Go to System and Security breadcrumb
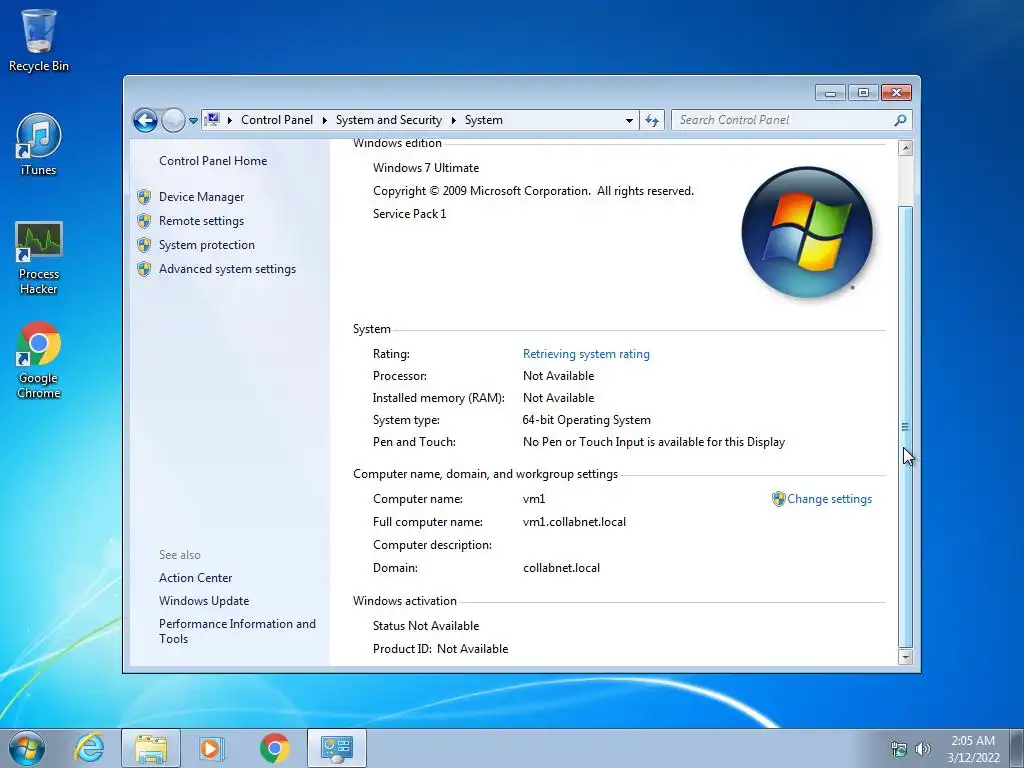The image size is (1024, 768). tap(389, 120)
